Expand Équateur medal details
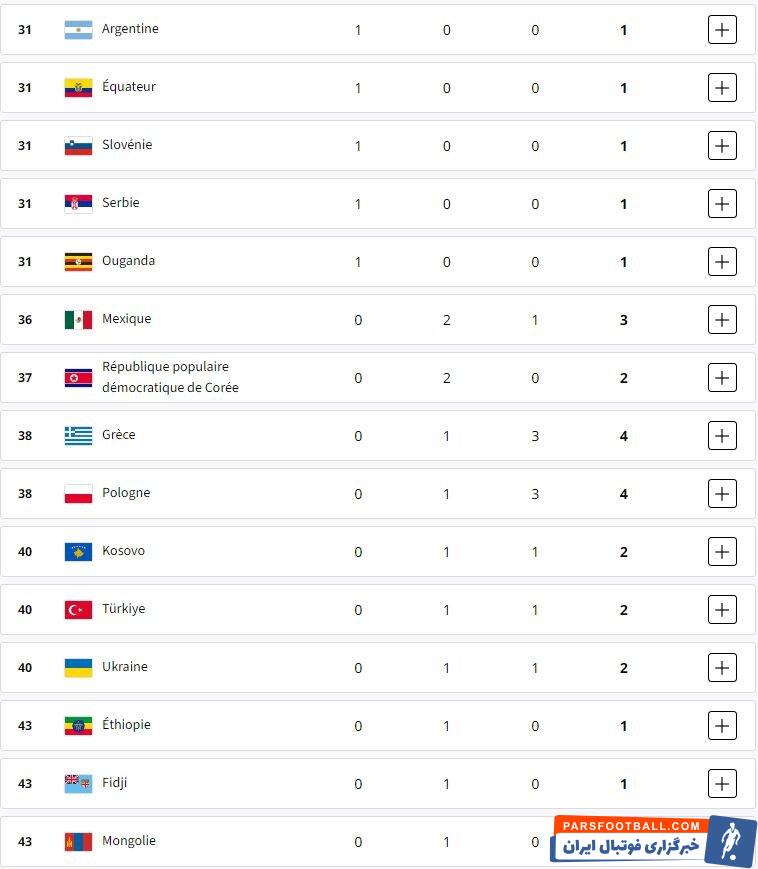This screenshot has height=869, width=758. [x=722, y=88]
